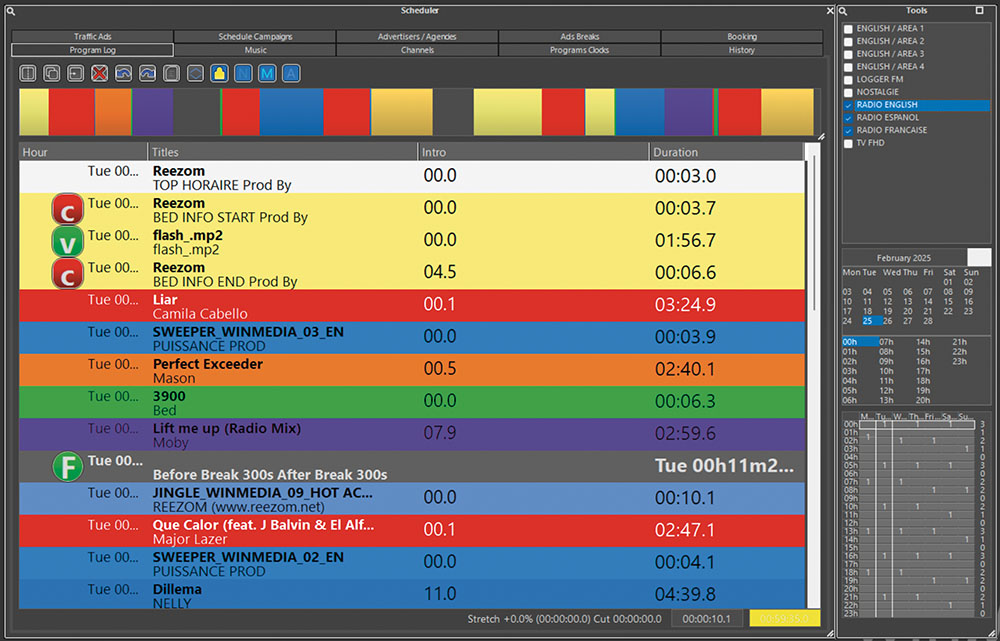Click the red X delete icon

tap(100, 73)
